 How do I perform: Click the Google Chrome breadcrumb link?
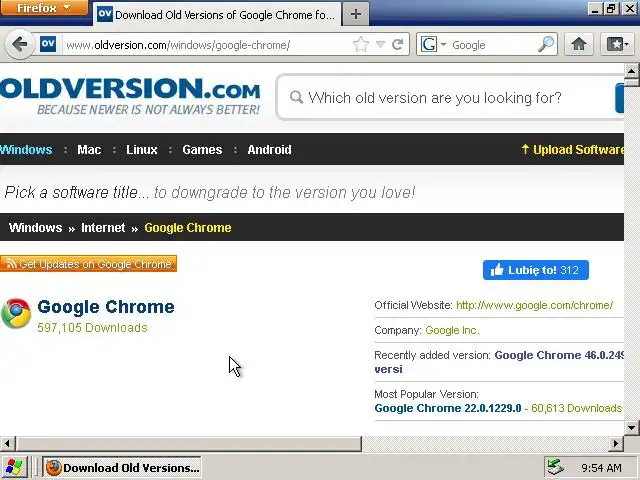click(x=188, y=227)
